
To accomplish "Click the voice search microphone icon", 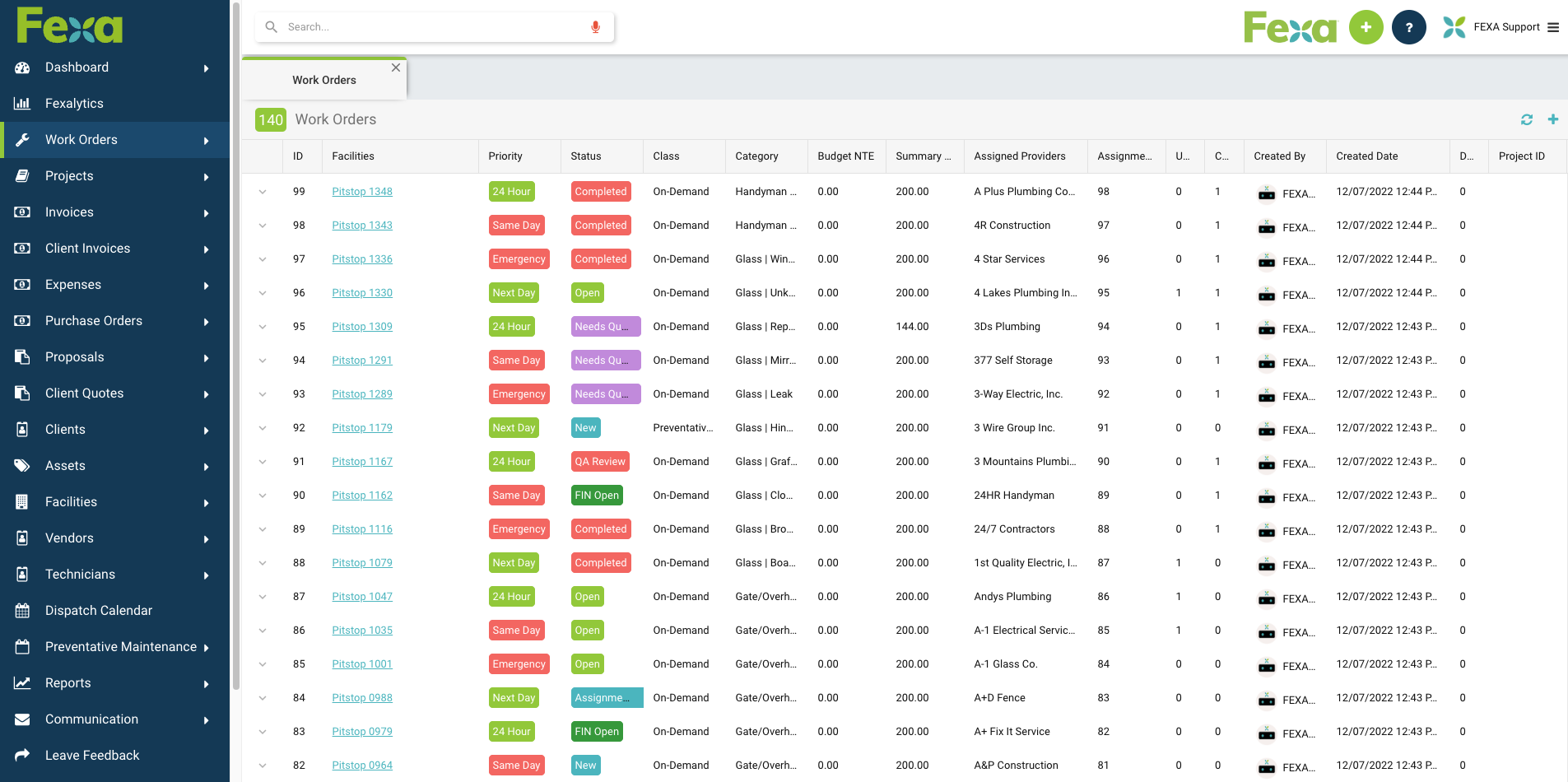I will pos(595,26).
